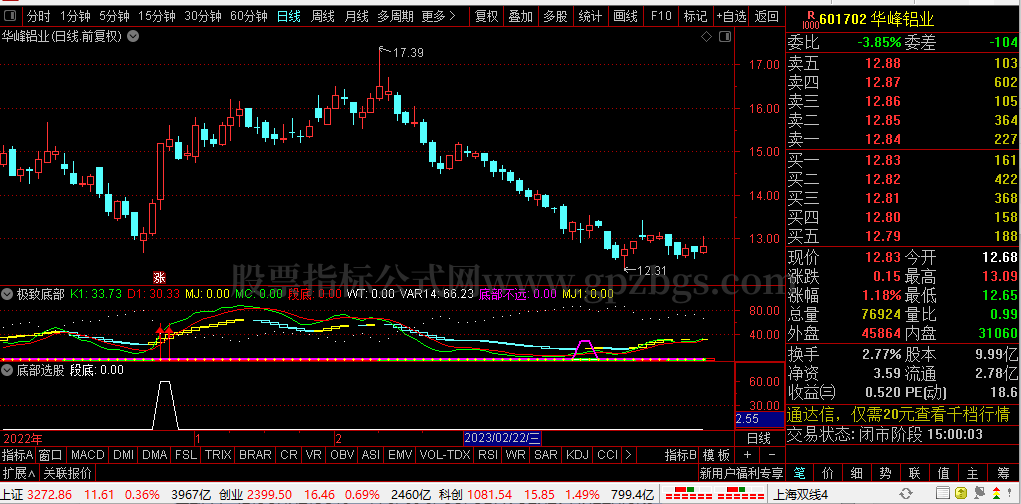Open the 模板 template tab
This screenshot has width=1021, height=504.
pos(716,455)
